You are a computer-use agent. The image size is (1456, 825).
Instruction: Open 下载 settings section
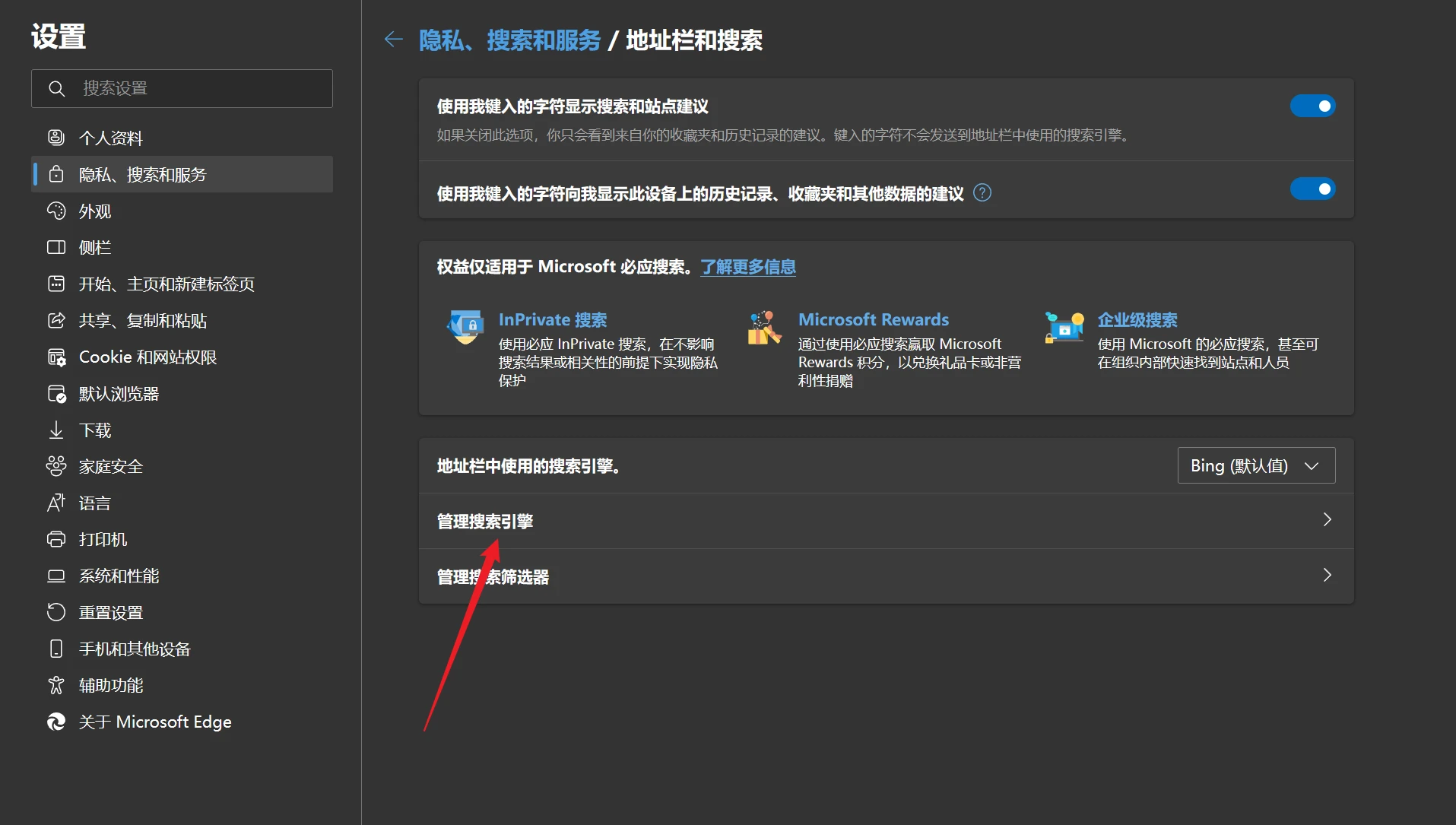click(x=182, y=430)
